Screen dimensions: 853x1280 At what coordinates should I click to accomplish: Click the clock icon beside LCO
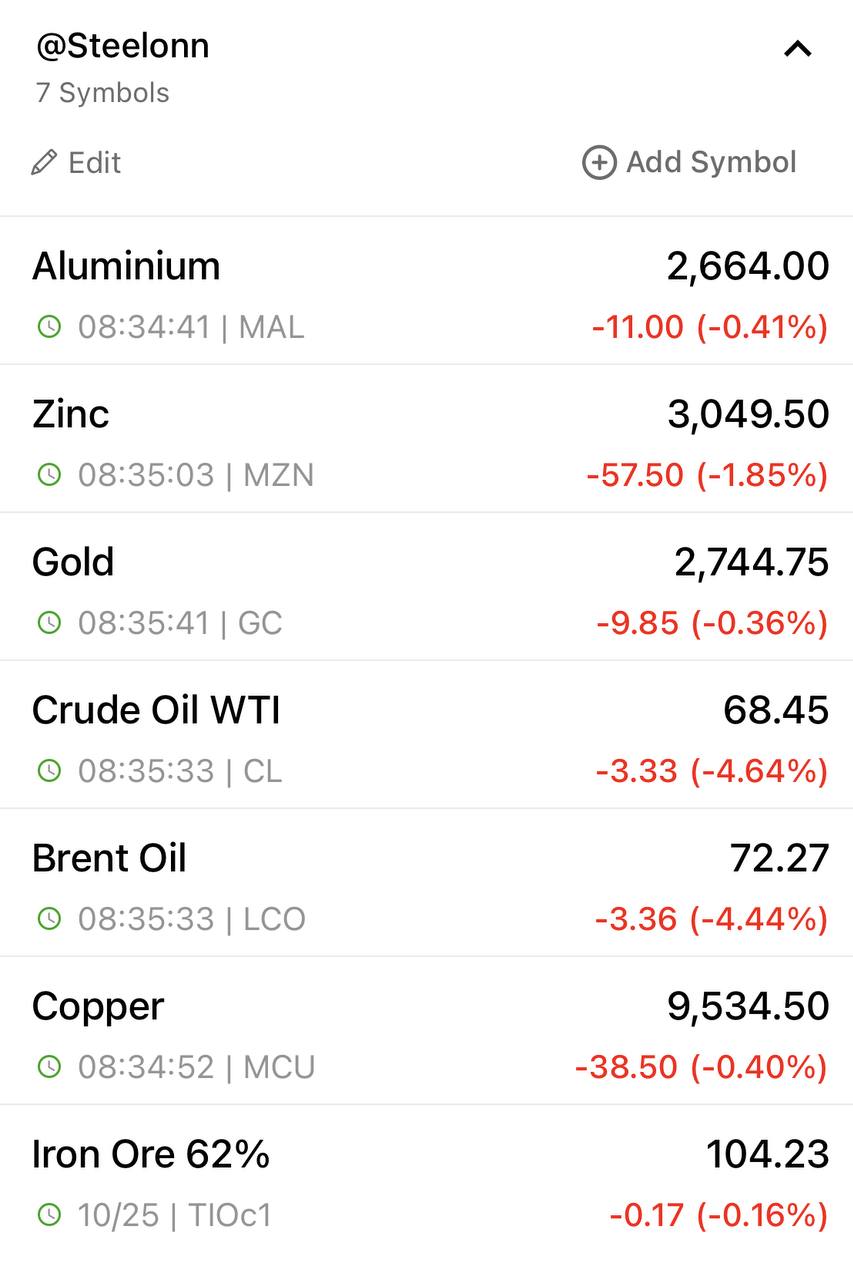tap(49, 918)
